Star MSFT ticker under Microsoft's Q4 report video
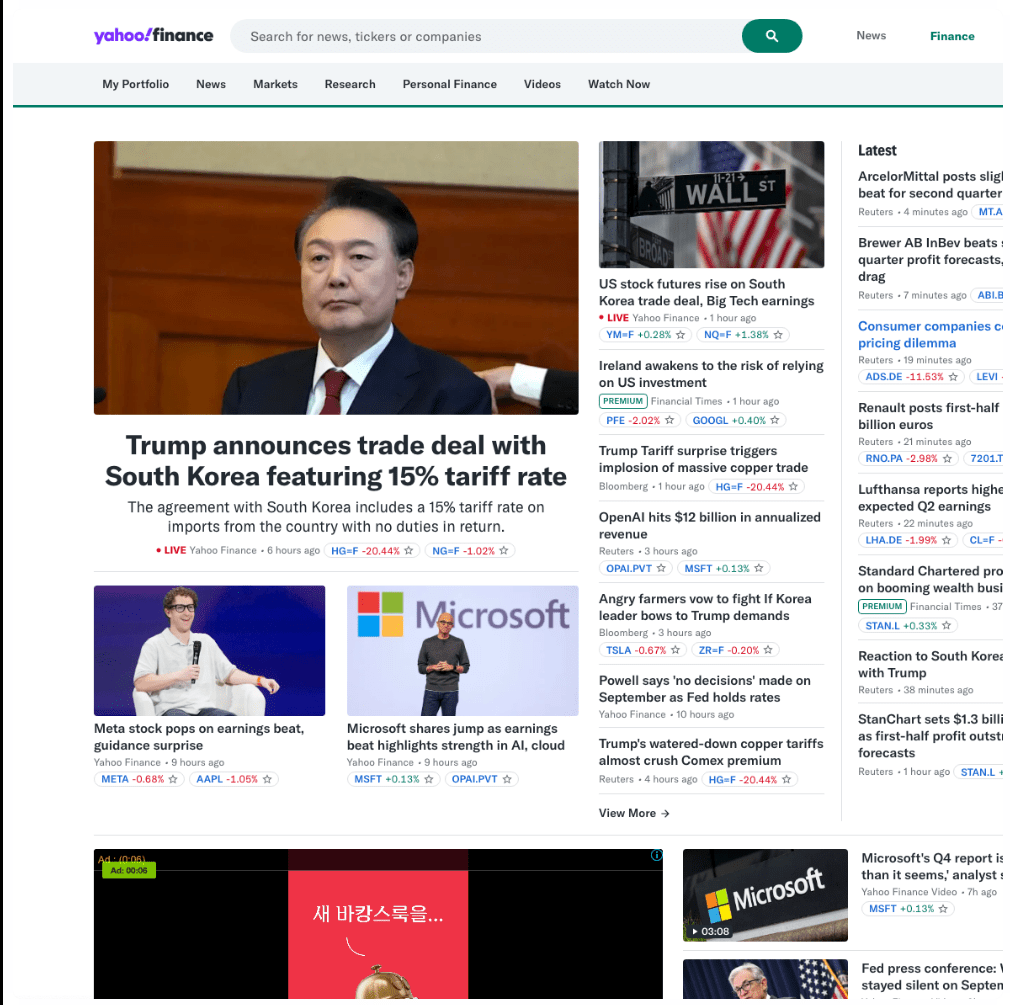Screen dimensions: 1010x1005 click(943, 908)
